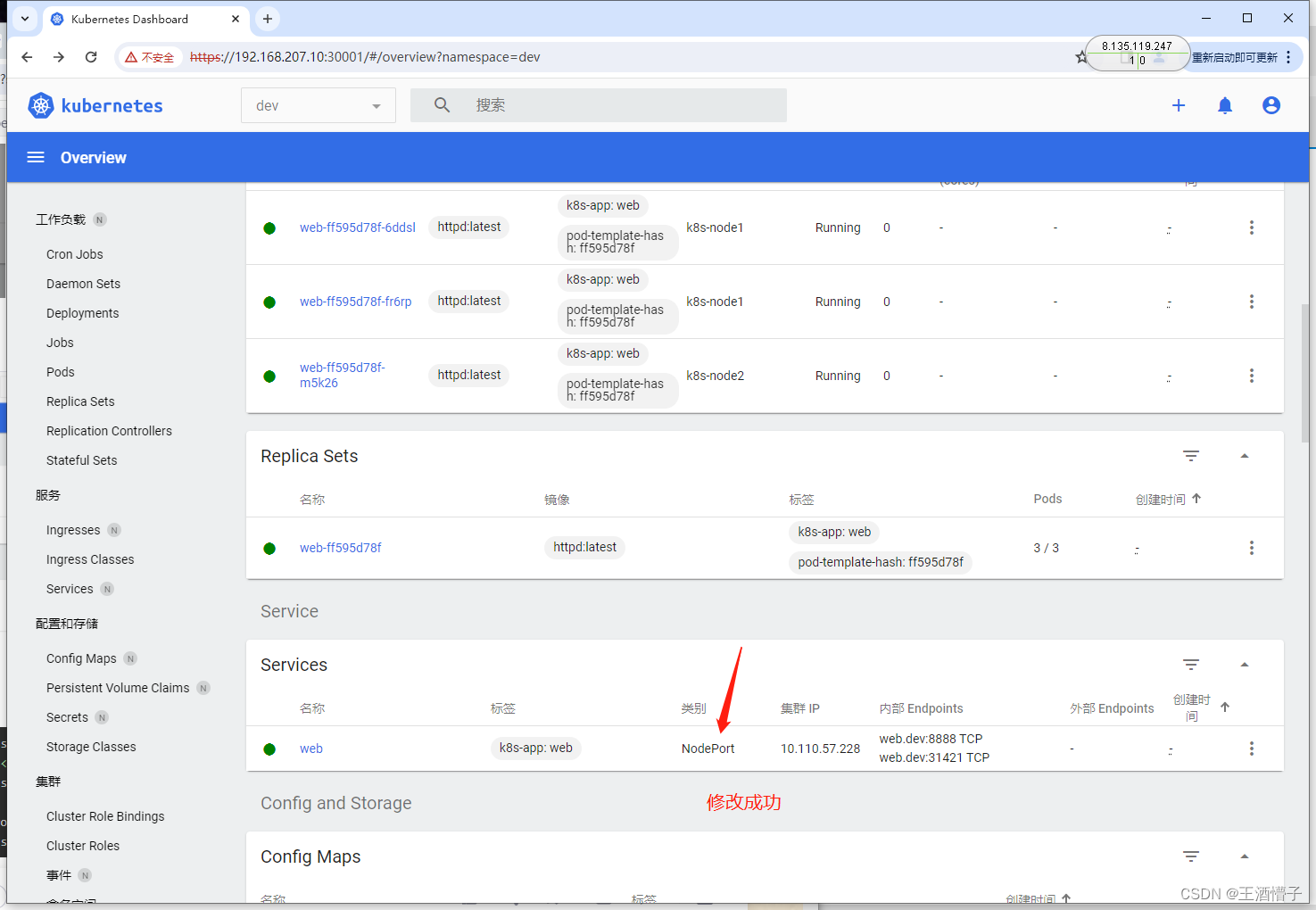Open actions menu for replica set web-ff595d78f
The width and height of the screenshot is (1316, 910).
[1252, 548]
